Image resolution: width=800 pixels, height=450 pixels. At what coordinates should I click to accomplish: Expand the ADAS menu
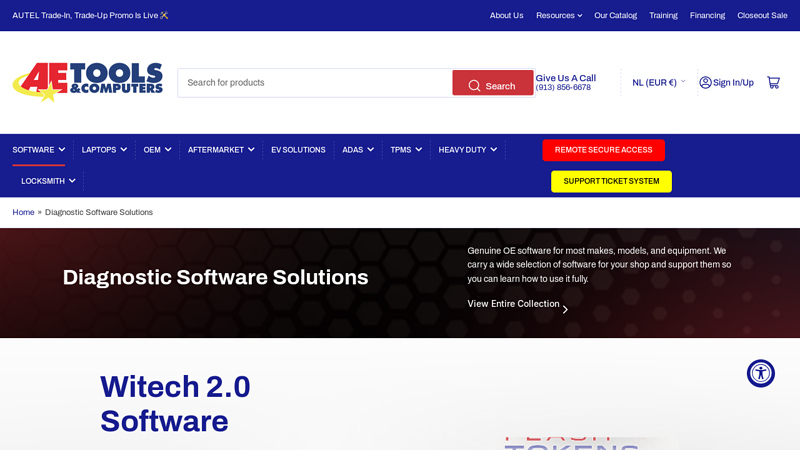(x=358, y=150)
